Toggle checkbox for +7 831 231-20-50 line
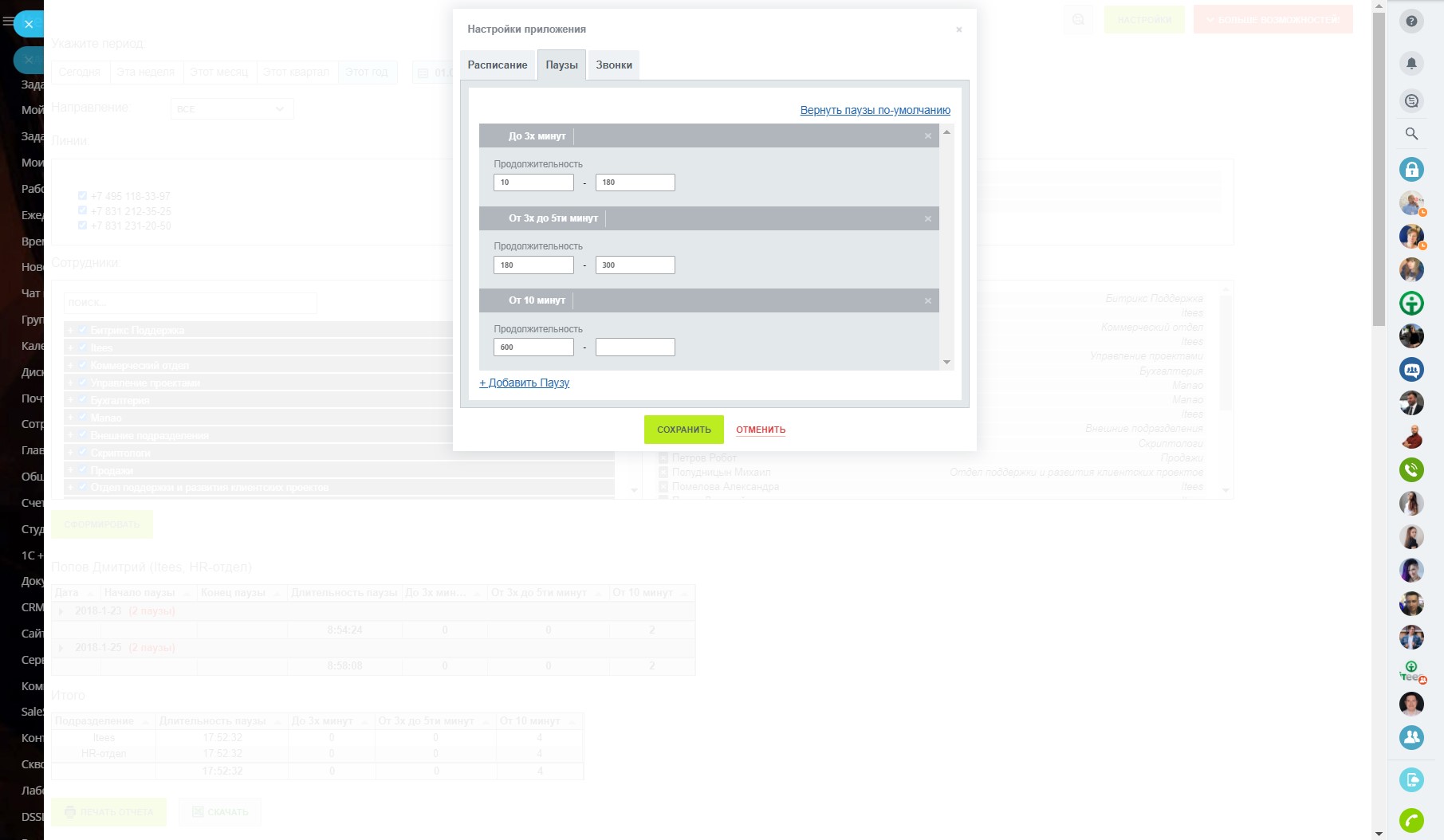This screenshot has width=1444, height=840. coord(82,225)
